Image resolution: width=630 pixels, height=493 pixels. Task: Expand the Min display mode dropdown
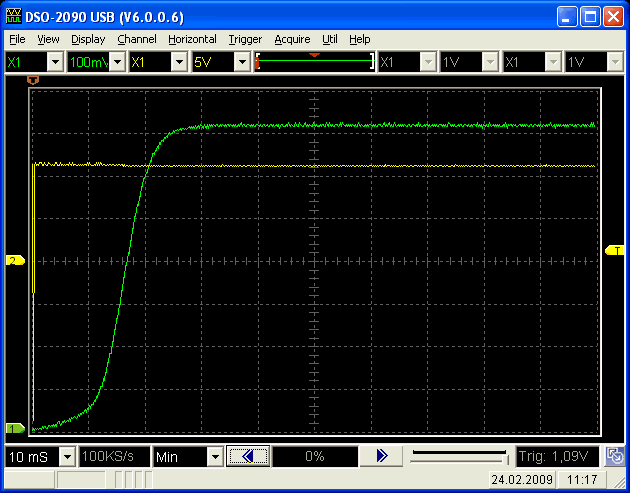215,457
